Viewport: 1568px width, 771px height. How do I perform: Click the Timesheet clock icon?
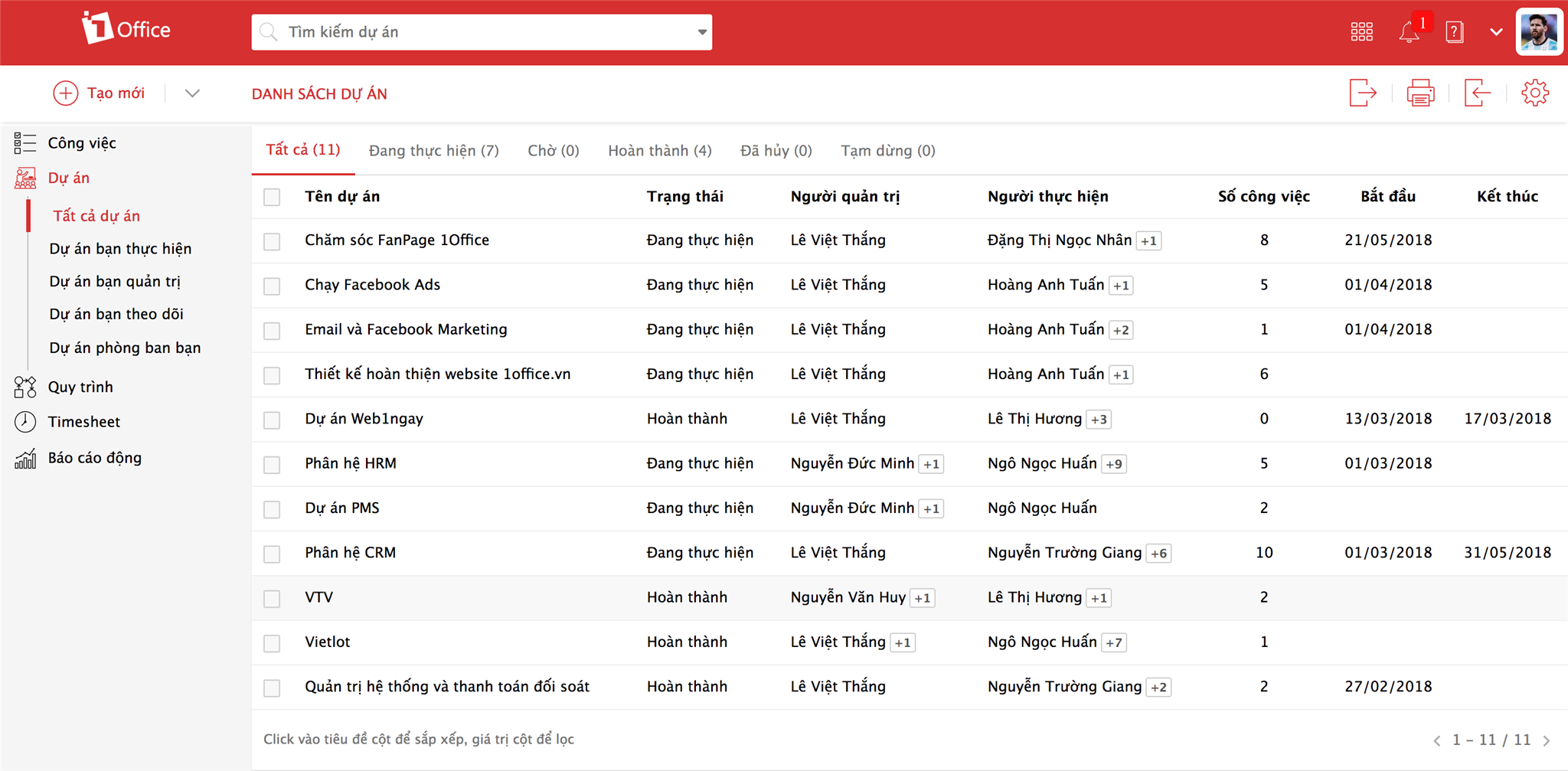pyautogui.click(x=24, y=422)
